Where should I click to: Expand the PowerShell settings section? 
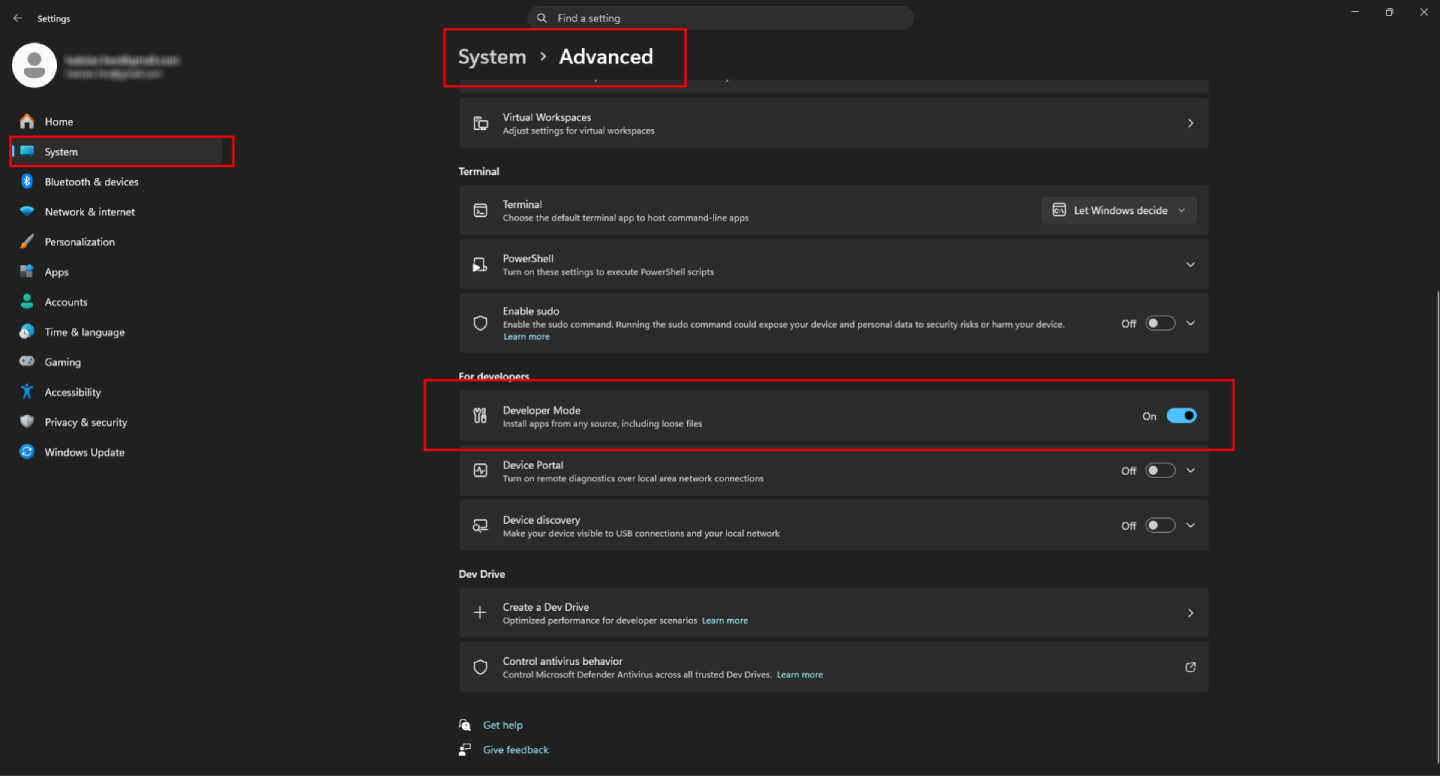click(1190, 264)
